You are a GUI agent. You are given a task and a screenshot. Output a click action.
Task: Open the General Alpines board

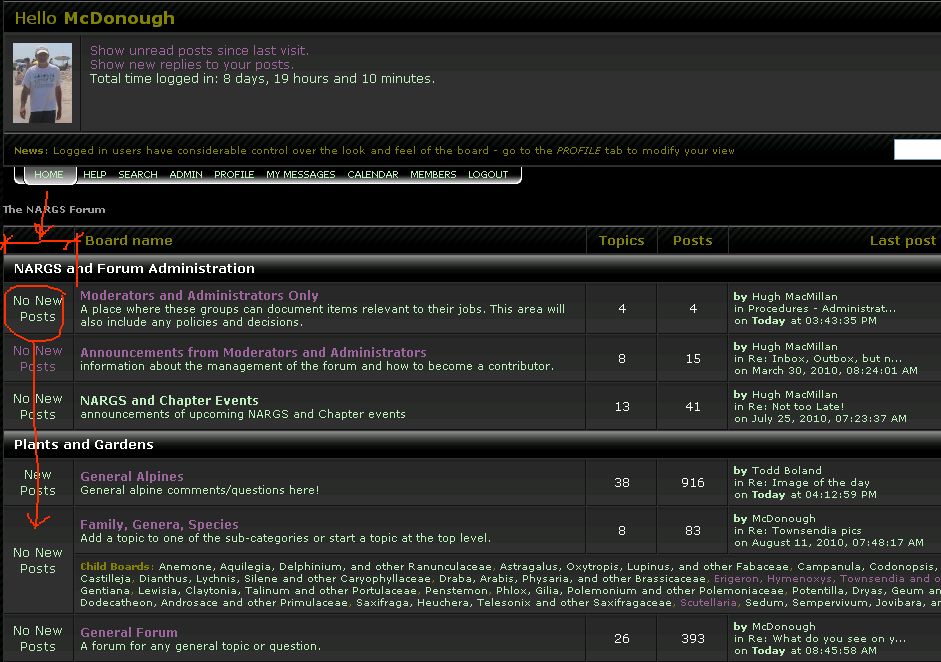132,476
